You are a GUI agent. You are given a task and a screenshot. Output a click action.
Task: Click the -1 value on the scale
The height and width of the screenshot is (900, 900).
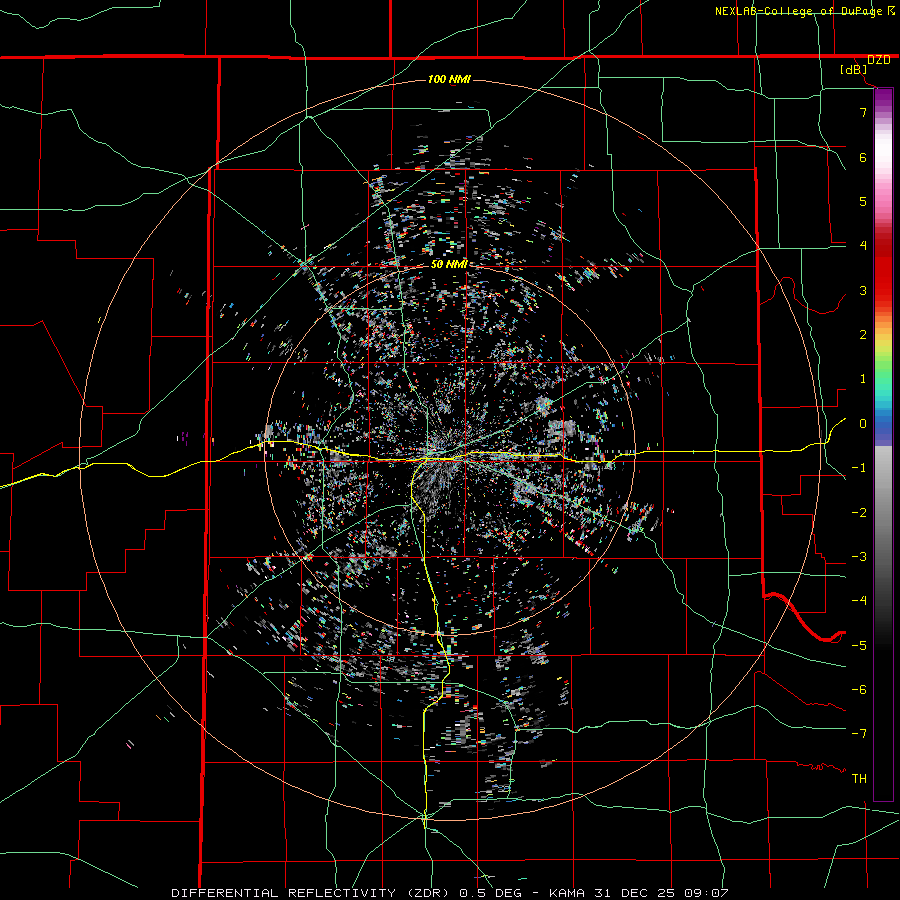859,468
